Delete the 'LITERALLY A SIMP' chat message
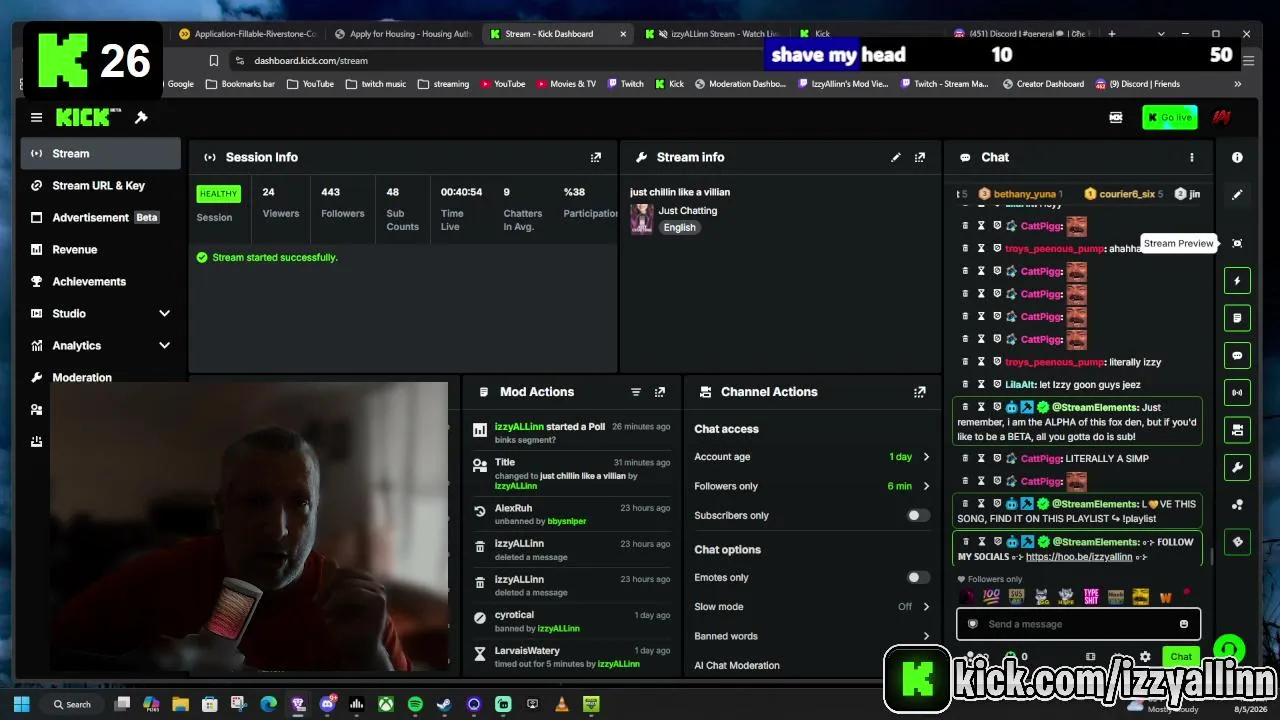1280x720 pixels. [x=965, y=459]
